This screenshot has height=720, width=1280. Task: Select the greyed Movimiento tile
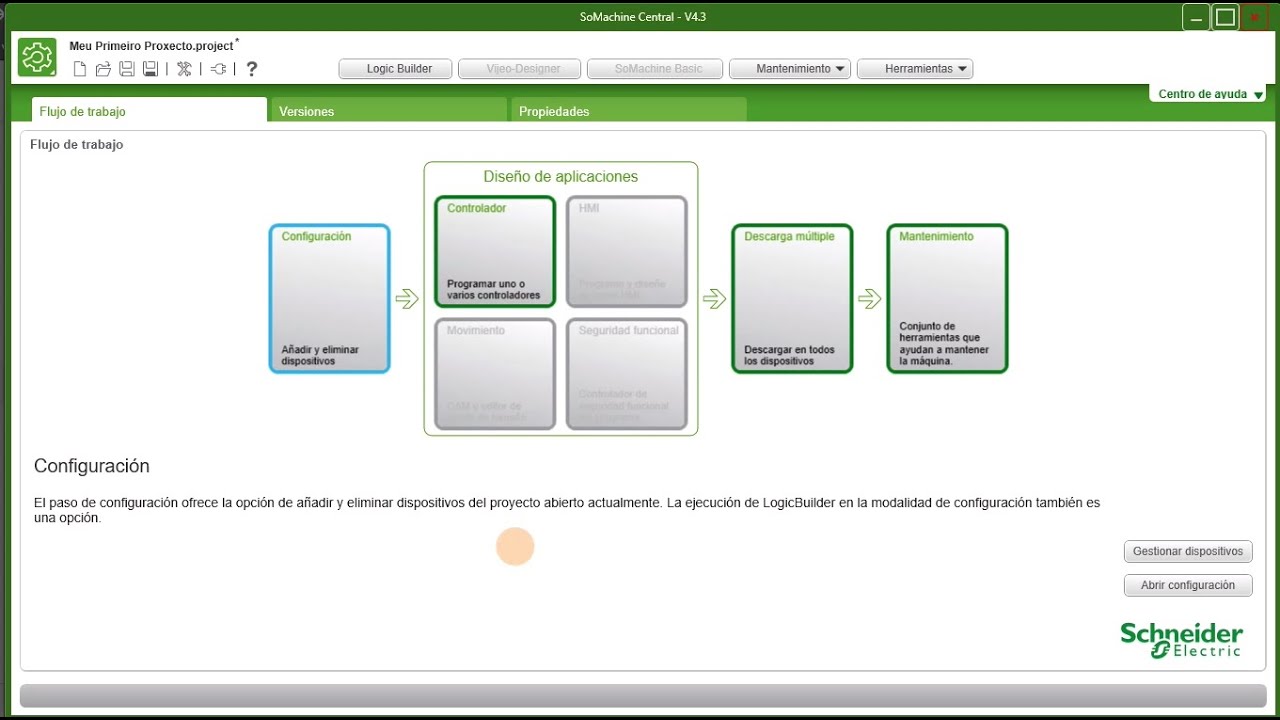click(x=495, y=374)
